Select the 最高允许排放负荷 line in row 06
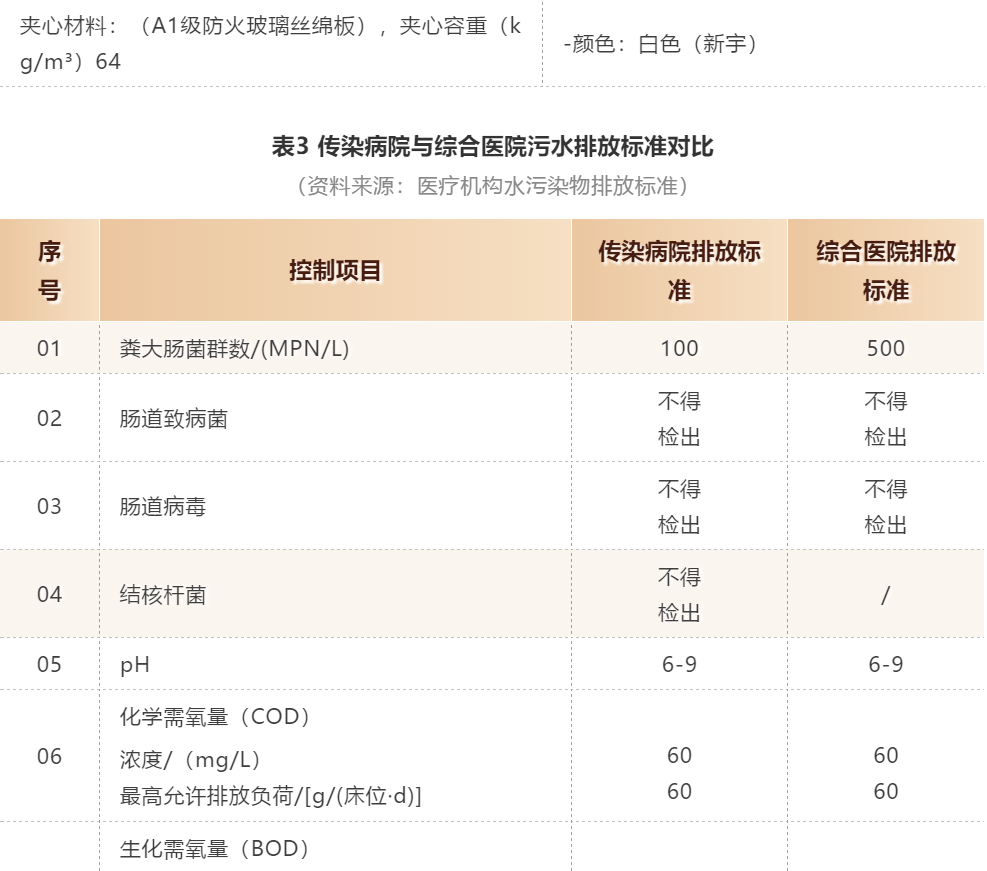Image resolution: width=987 pixels, height=871 pixels. point(270,796)
